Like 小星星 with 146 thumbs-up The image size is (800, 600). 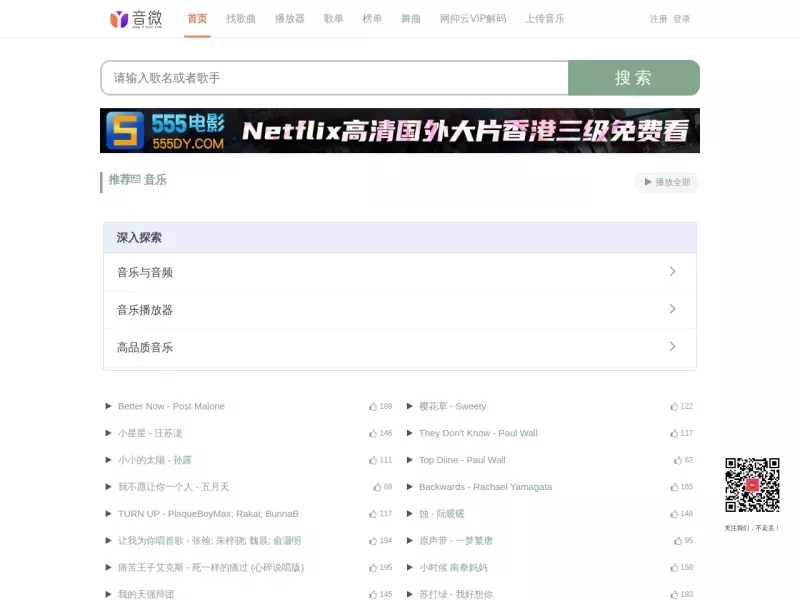373,433
